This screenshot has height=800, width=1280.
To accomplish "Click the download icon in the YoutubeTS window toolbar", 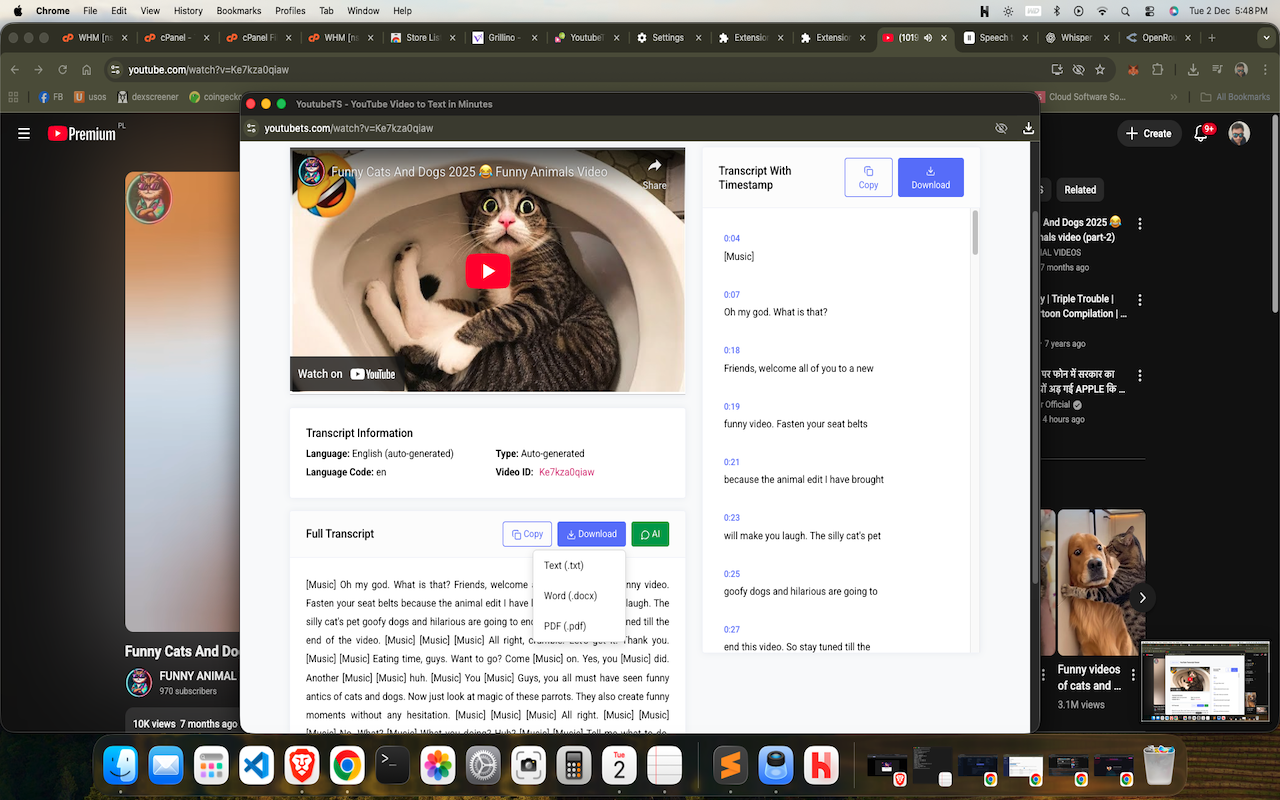I will pos(1028,128).
